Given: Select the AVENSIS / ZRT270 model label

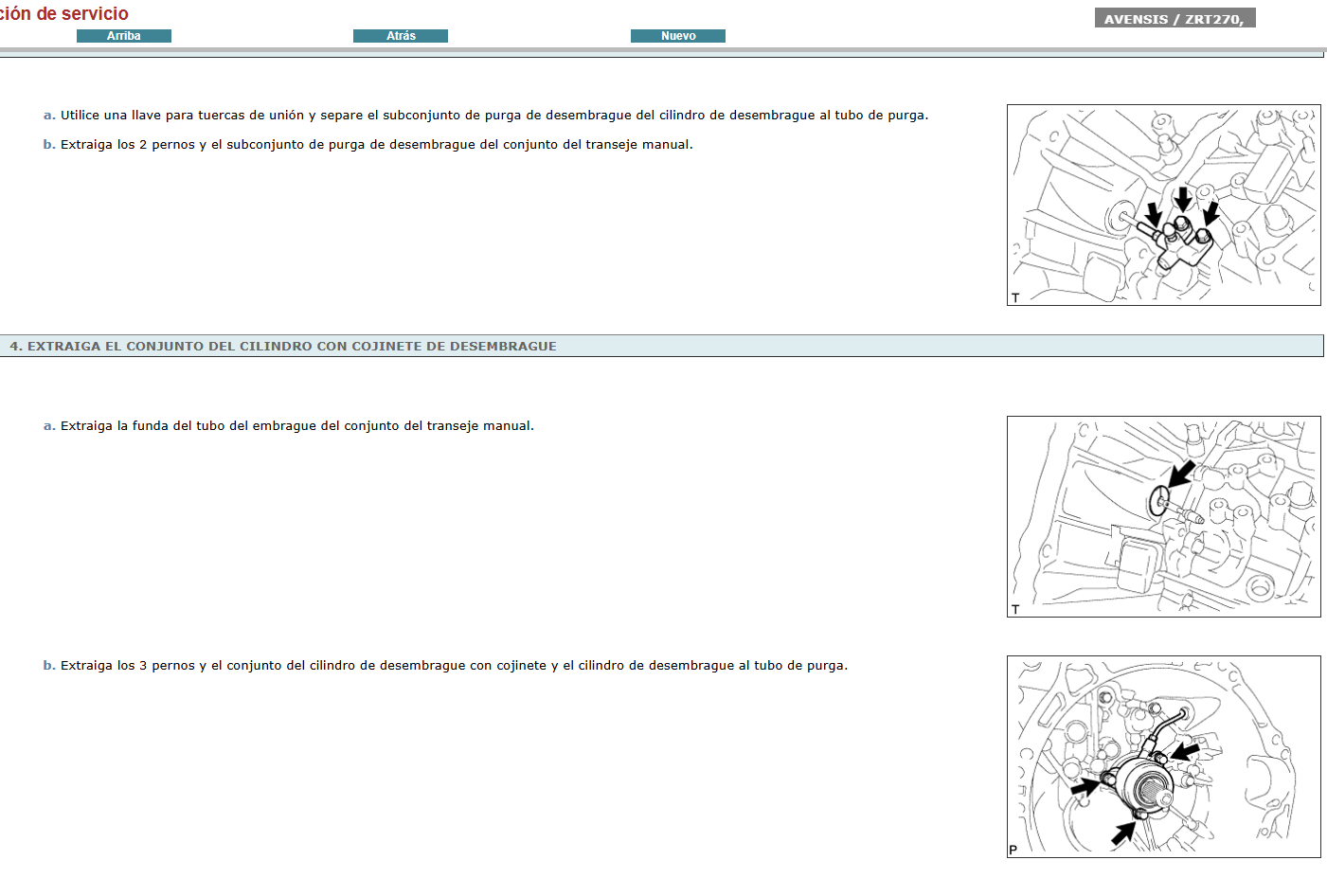Looking at the screenshot, I should pyautogui.click(x=1175, y=19).
